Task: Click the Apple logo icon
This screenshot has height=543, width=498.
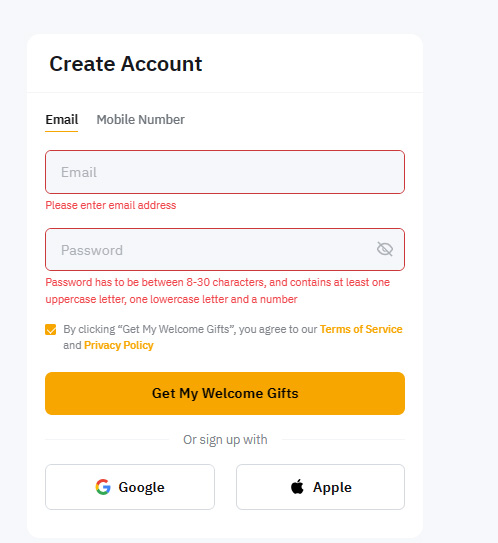Action: (x=297, y=487)
